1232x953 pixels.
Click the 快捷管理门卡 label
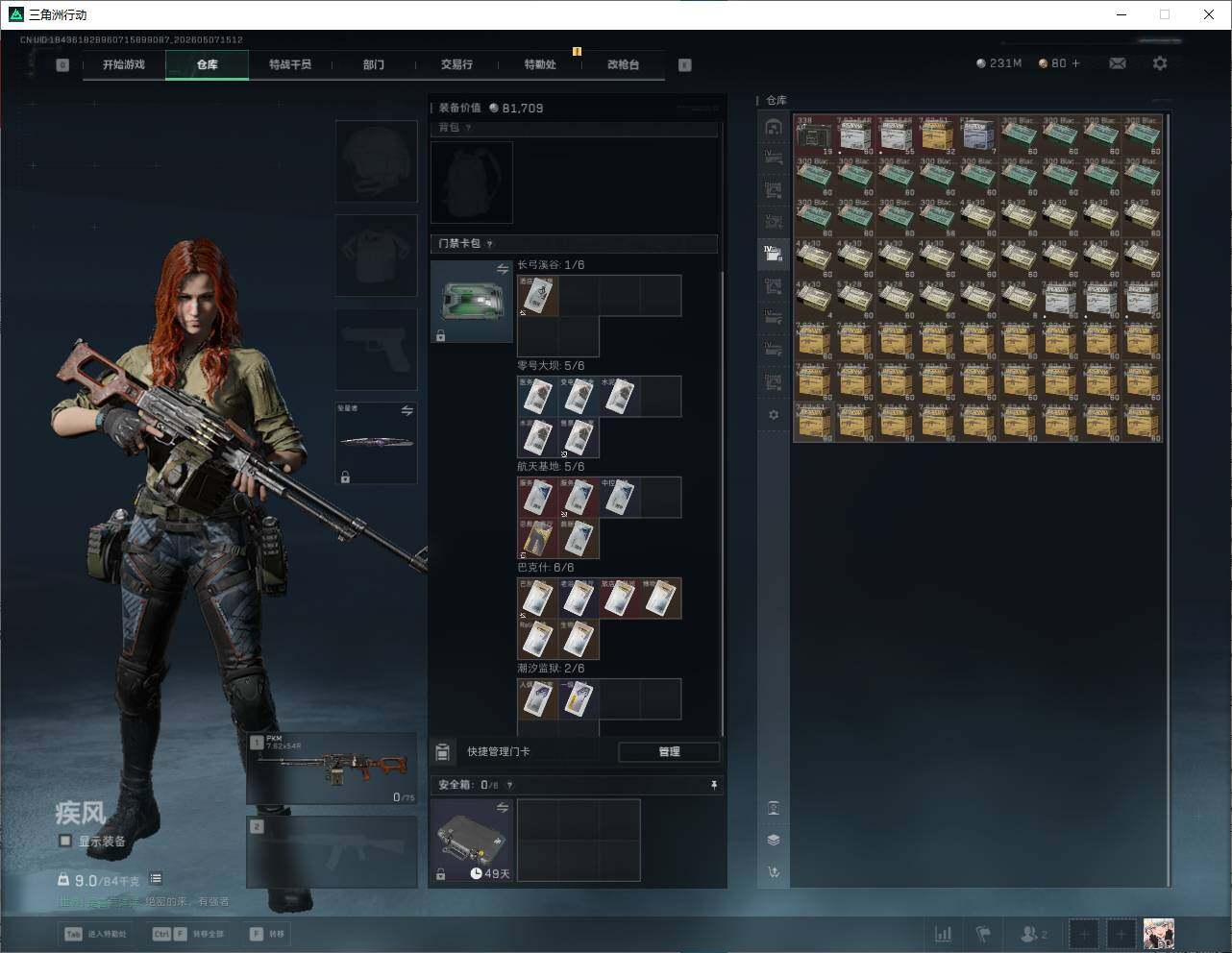pos(499,752)
